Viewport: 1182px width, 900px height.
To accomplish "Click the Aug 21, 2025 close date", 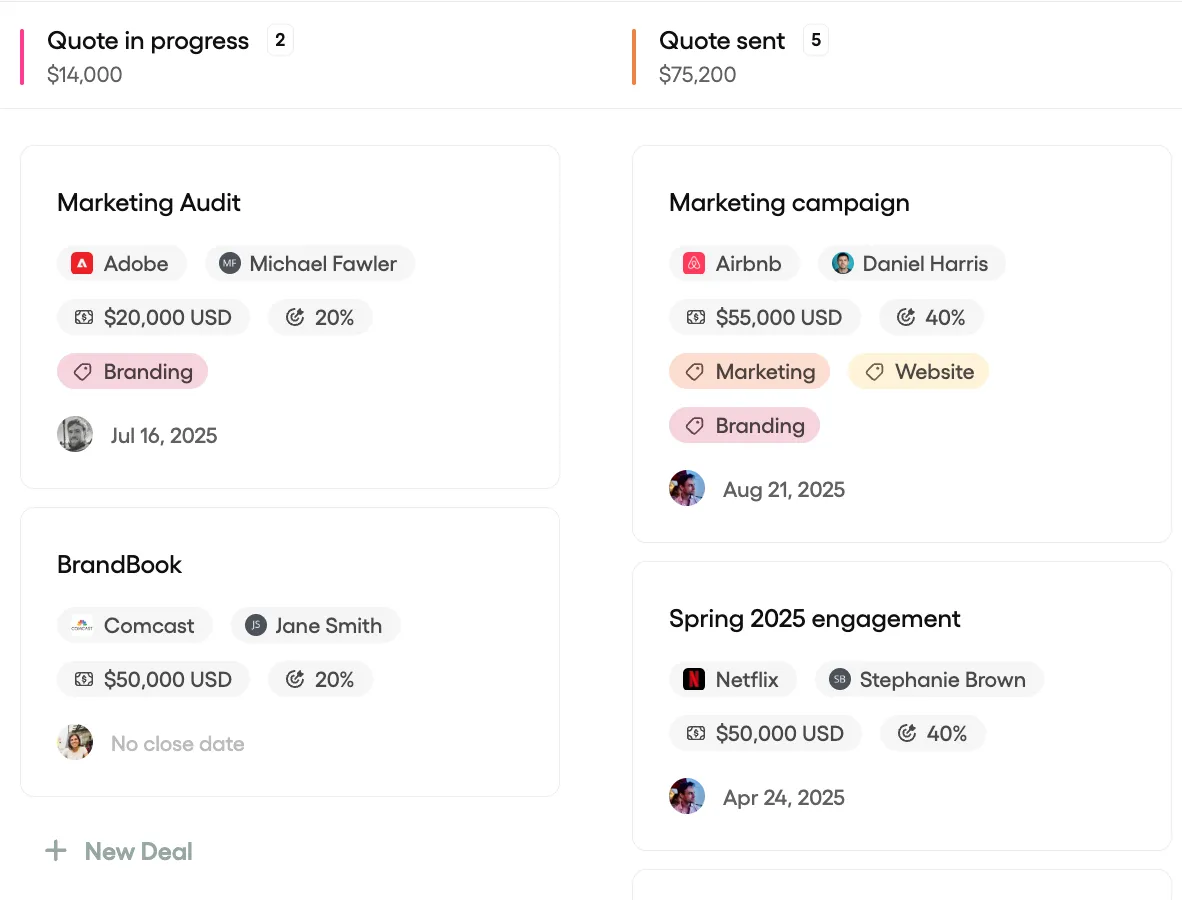I will pos(784,489).
